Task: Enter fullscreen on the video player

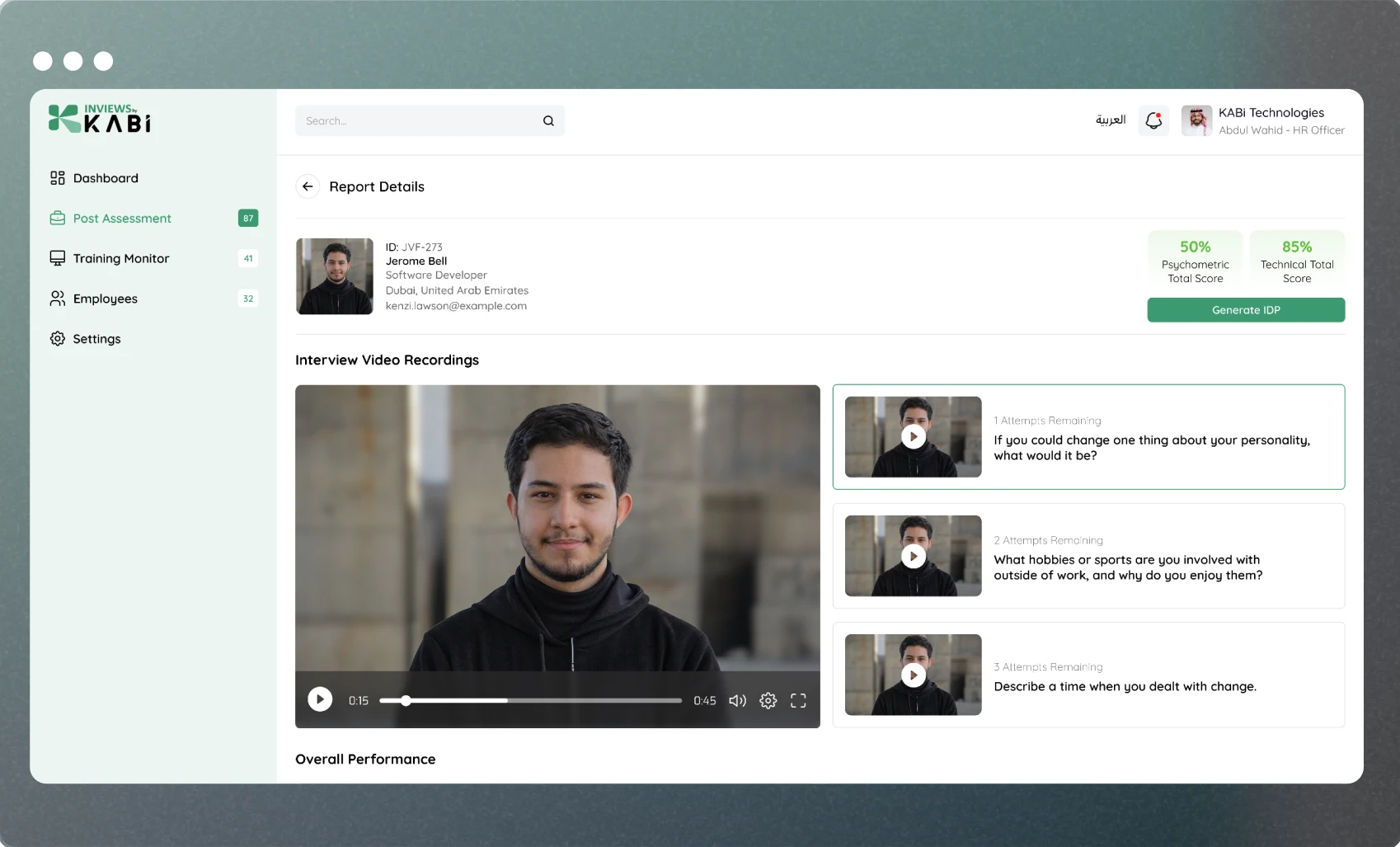Action: [x=798, y=700]
